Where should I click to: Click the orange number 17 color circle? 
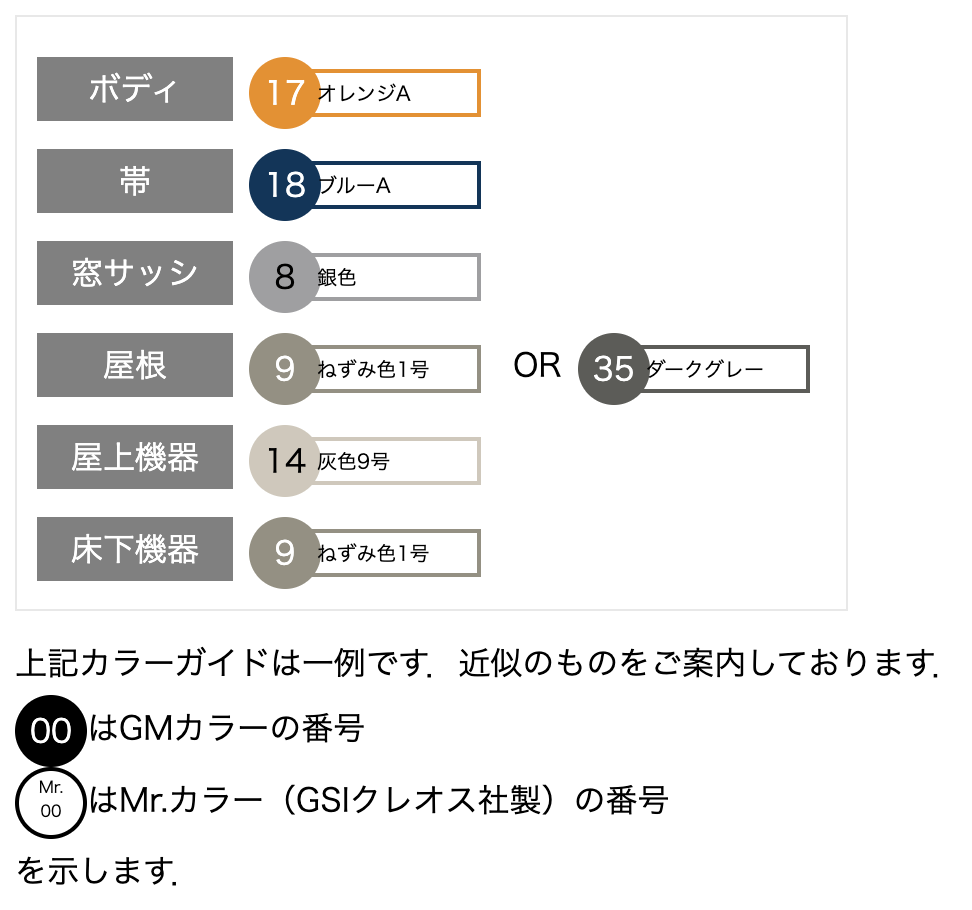tap(285, 93)
